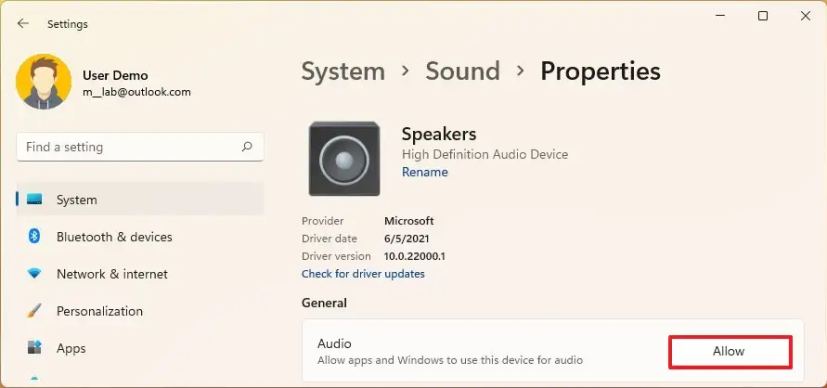827x388 pixels.
Task: Click the Personalization paintbrush icon
Action: 34,311
